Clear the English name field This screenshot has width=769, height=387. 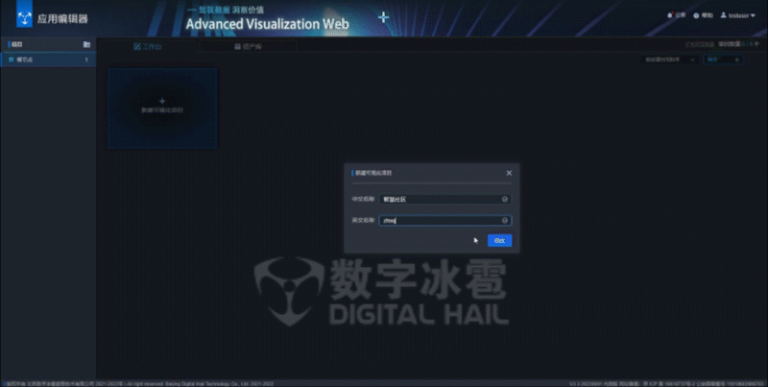tap(505, 220)
